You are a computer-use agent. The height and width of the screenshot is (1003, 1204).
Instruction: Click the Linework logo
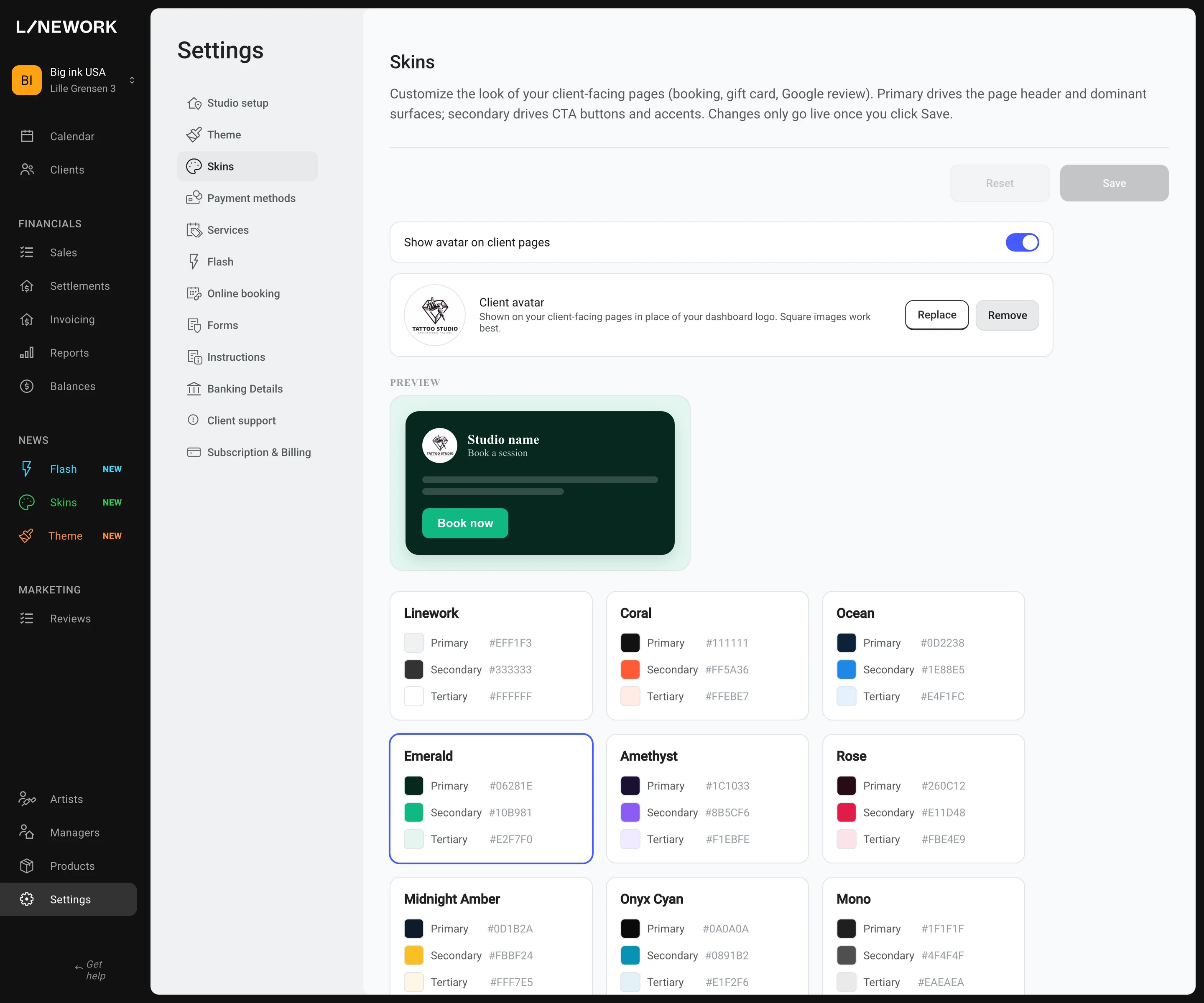click(66, 27)
